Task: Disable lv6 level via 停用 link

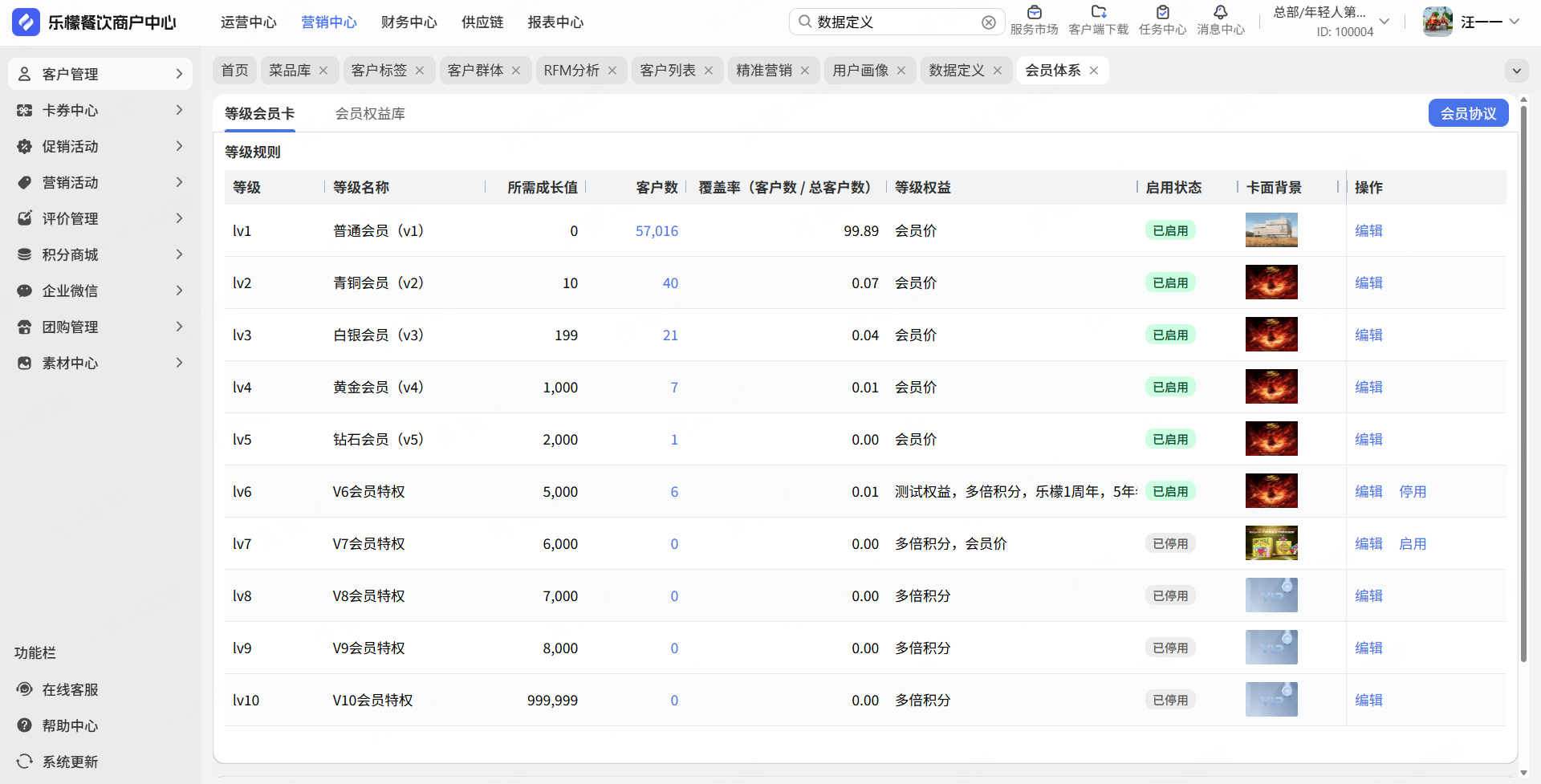Action: tap(1412, 491)
